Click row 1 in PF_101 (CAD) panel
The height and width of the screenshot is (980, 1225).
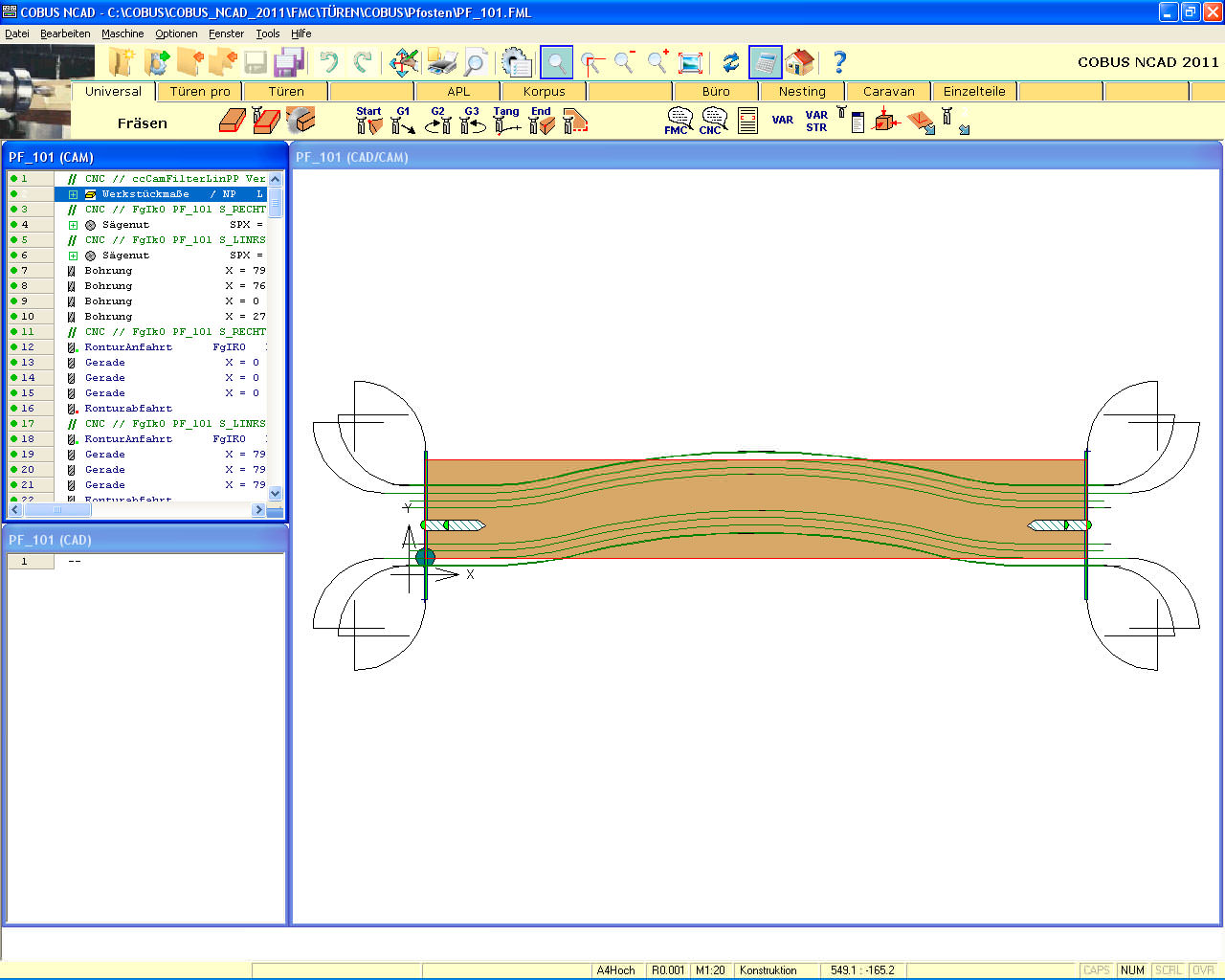(145, 562)
